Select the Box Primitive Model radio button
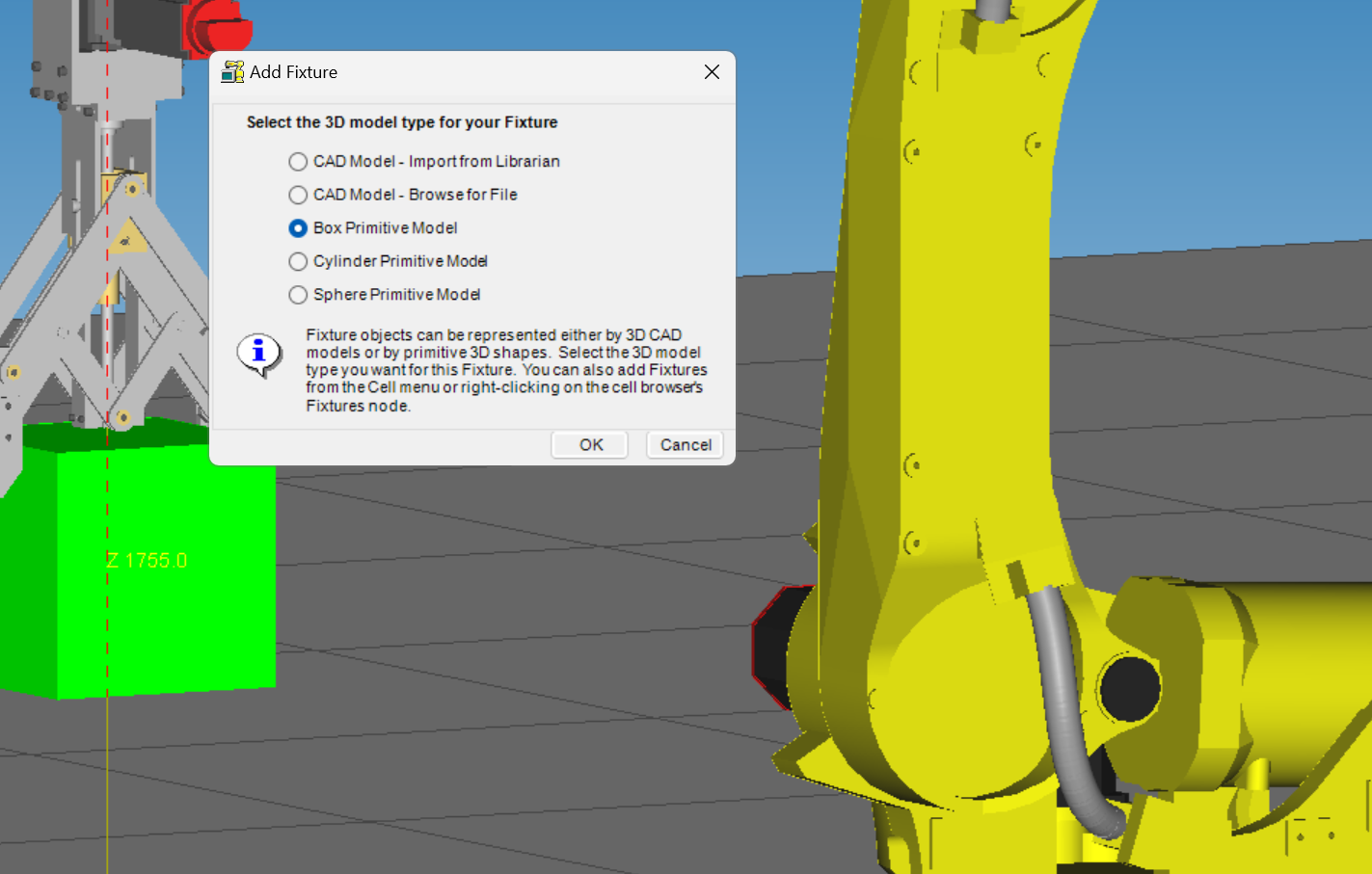The height and width of the screenshot is (874, 1372). tap(299, 228)
